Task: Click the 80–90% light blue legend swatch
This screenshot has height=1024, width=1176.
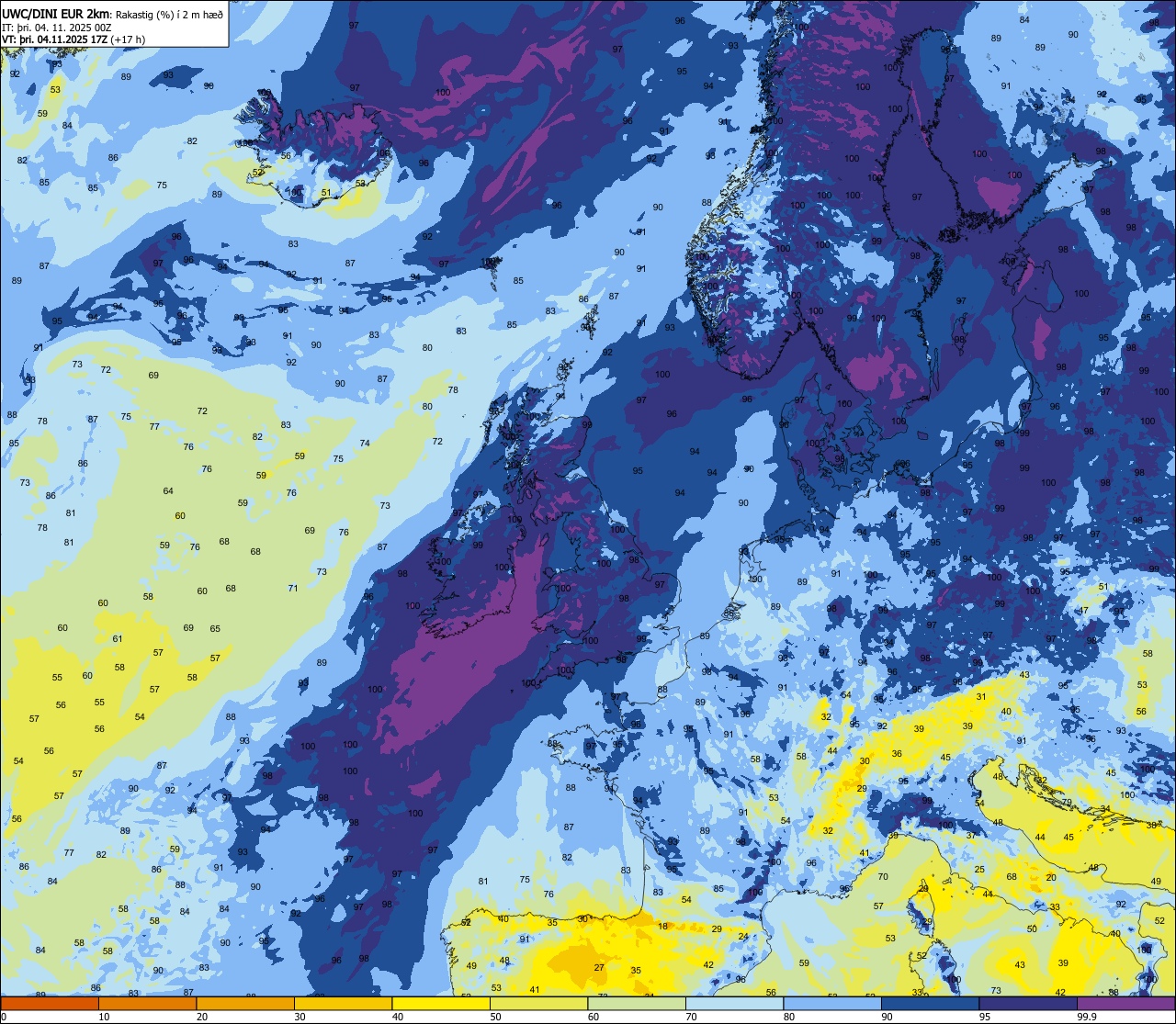Action: point(832,1003)
